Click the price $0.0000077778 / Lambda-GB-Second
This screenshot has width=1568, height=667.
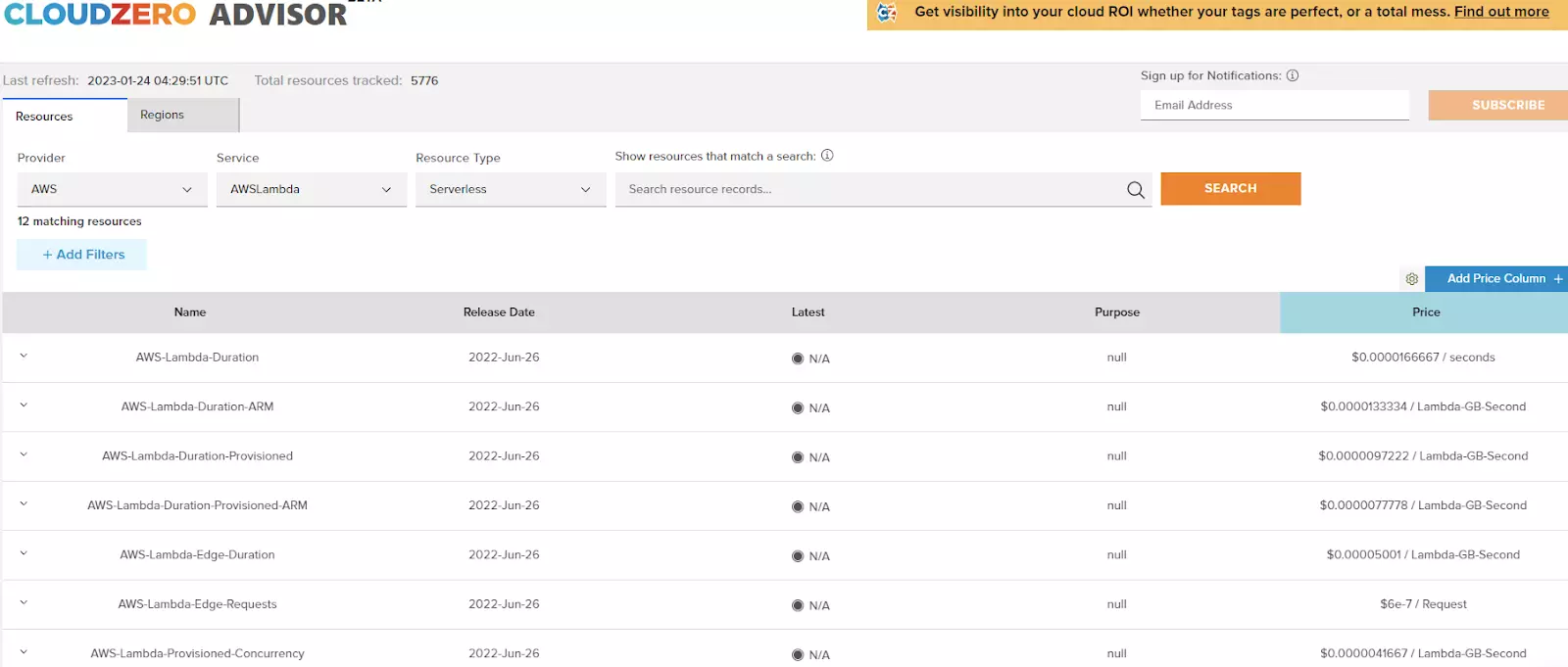pos(1423,505)
